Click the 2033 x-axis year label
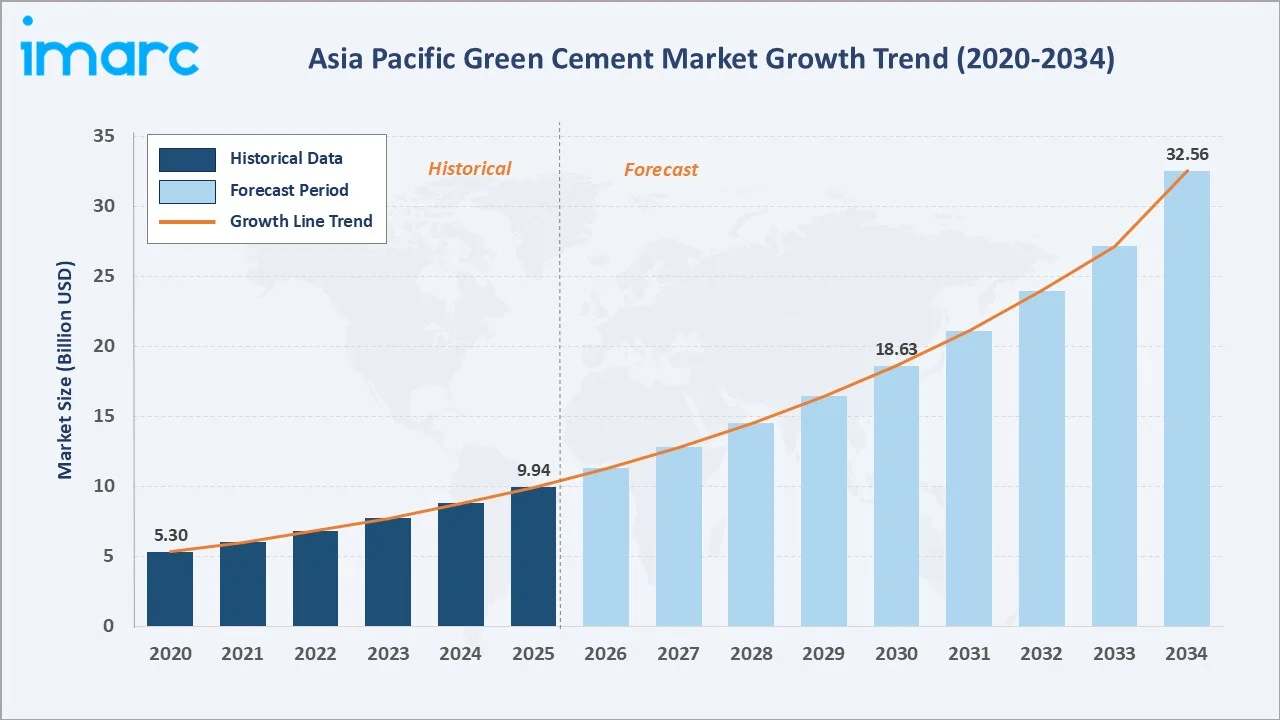The width and height of the screenshot is (1280, 720). (1114, 654)
